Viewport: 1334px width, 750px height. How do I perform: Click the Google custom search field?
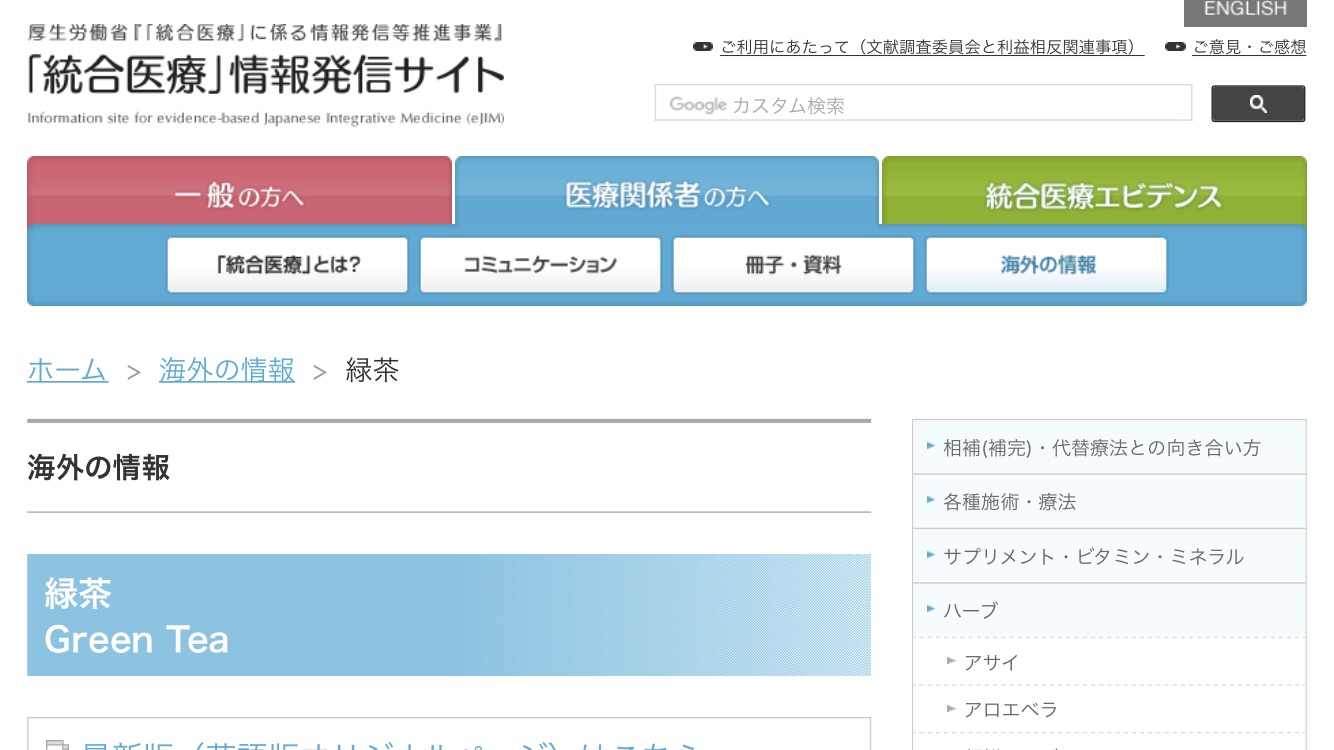[922, 104]
